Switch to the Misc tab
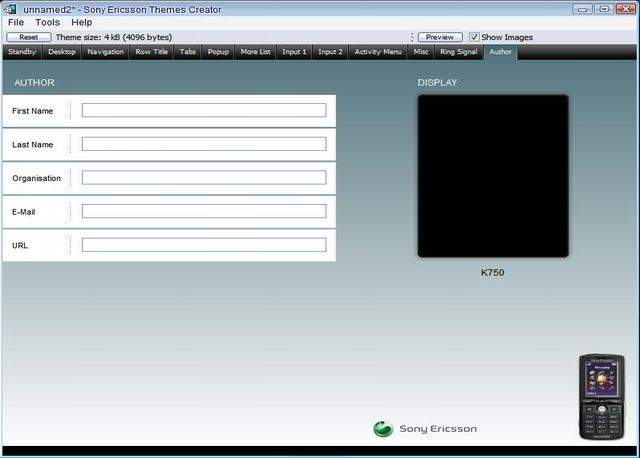 pos(421,52)
